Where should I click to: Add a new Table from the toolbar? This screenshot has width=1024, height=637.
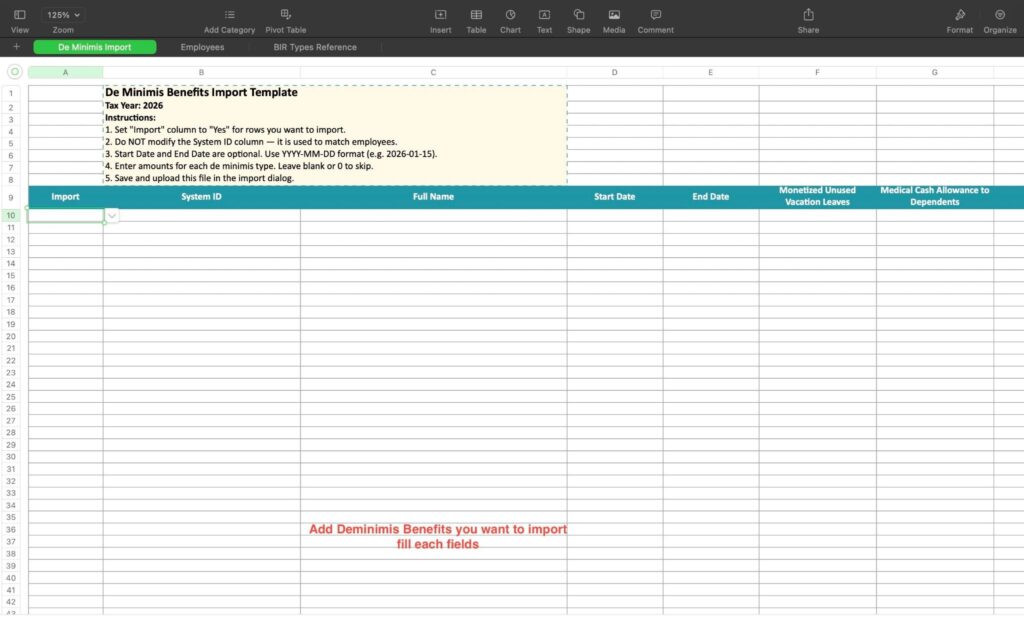[476, 15]
